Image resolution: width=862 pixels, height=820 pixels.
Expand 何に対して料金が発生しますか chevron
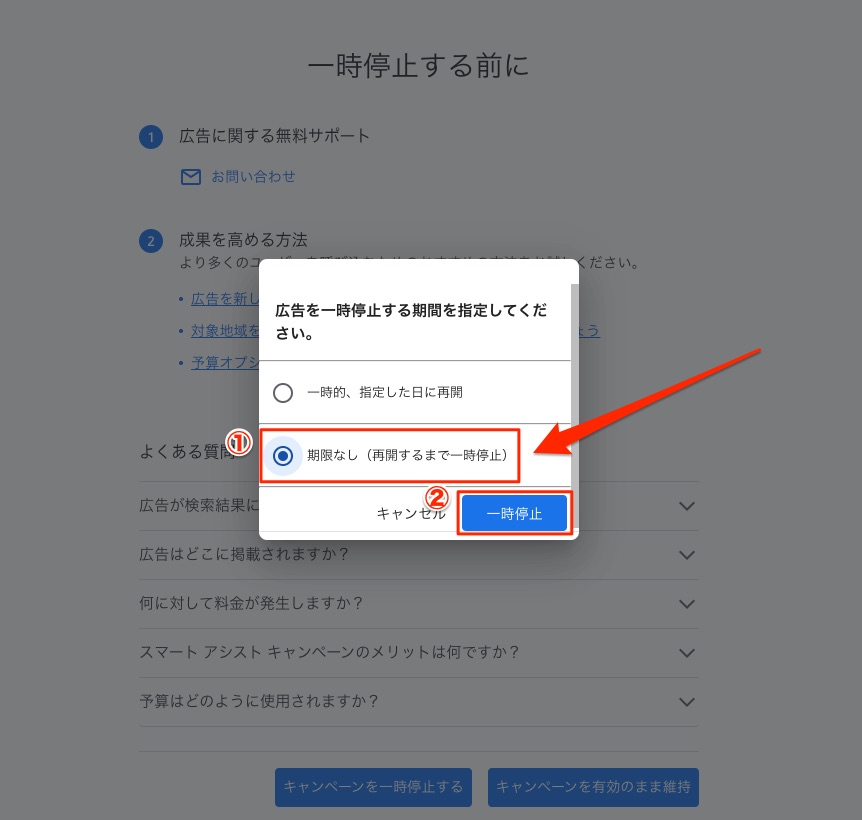coord(687,604)
